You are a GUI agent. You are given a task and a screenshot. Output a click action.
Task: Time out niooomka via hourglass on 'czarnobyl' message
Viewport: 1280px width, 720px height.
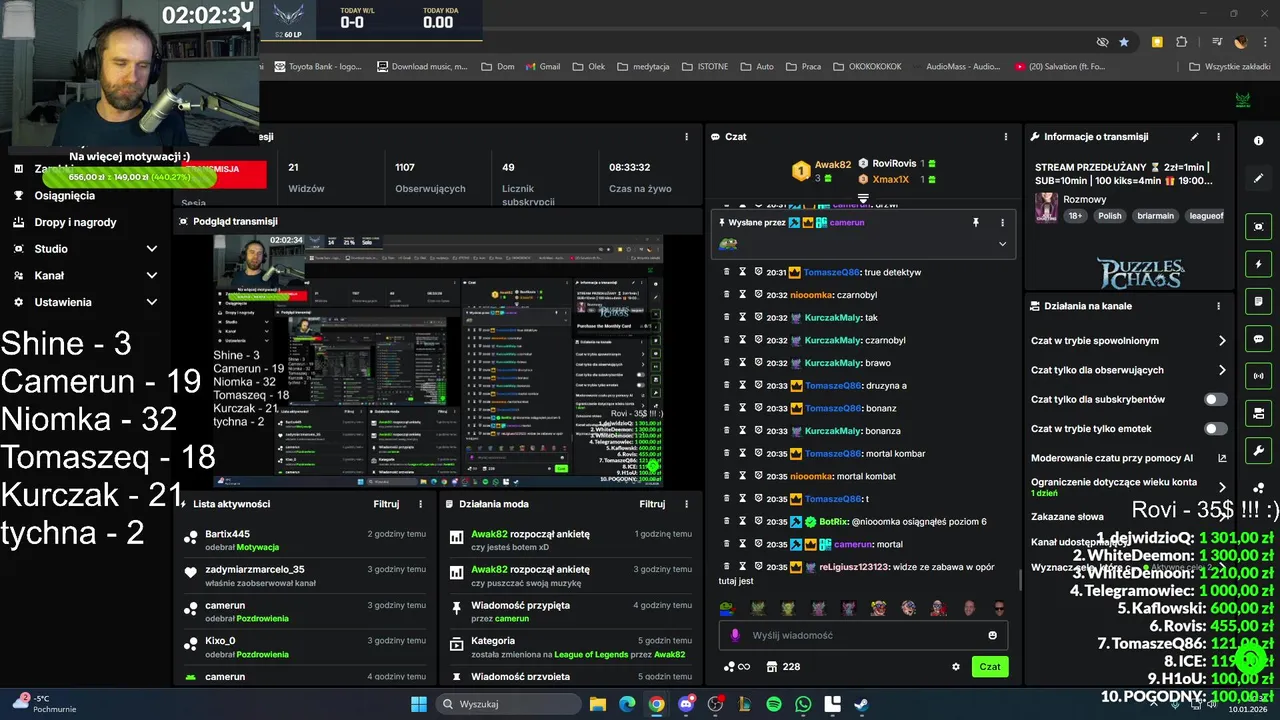[743, 294]
